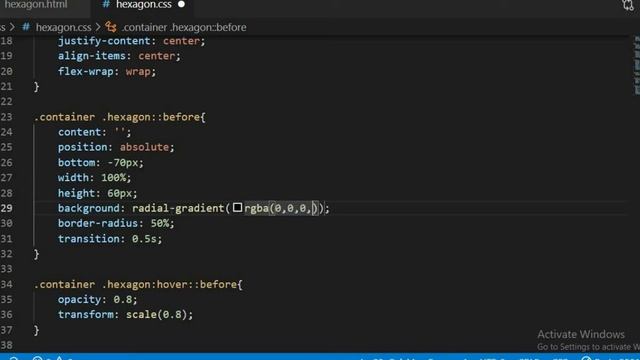This screenshot has width=640, height=360.
Task: Click 'transform: scale(0.8);' declaration
Action: coord(125,315)
